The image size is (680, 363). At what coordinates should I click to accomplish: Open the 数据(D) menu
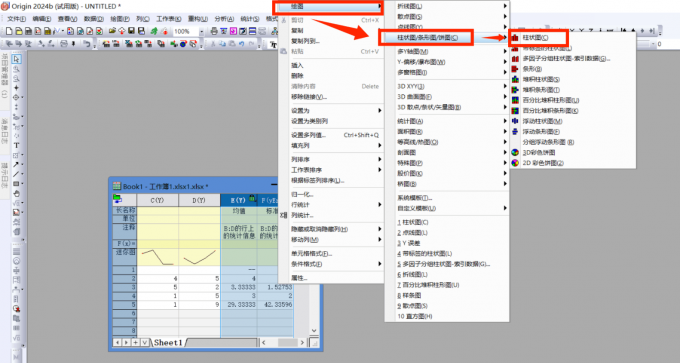(94, 19)
